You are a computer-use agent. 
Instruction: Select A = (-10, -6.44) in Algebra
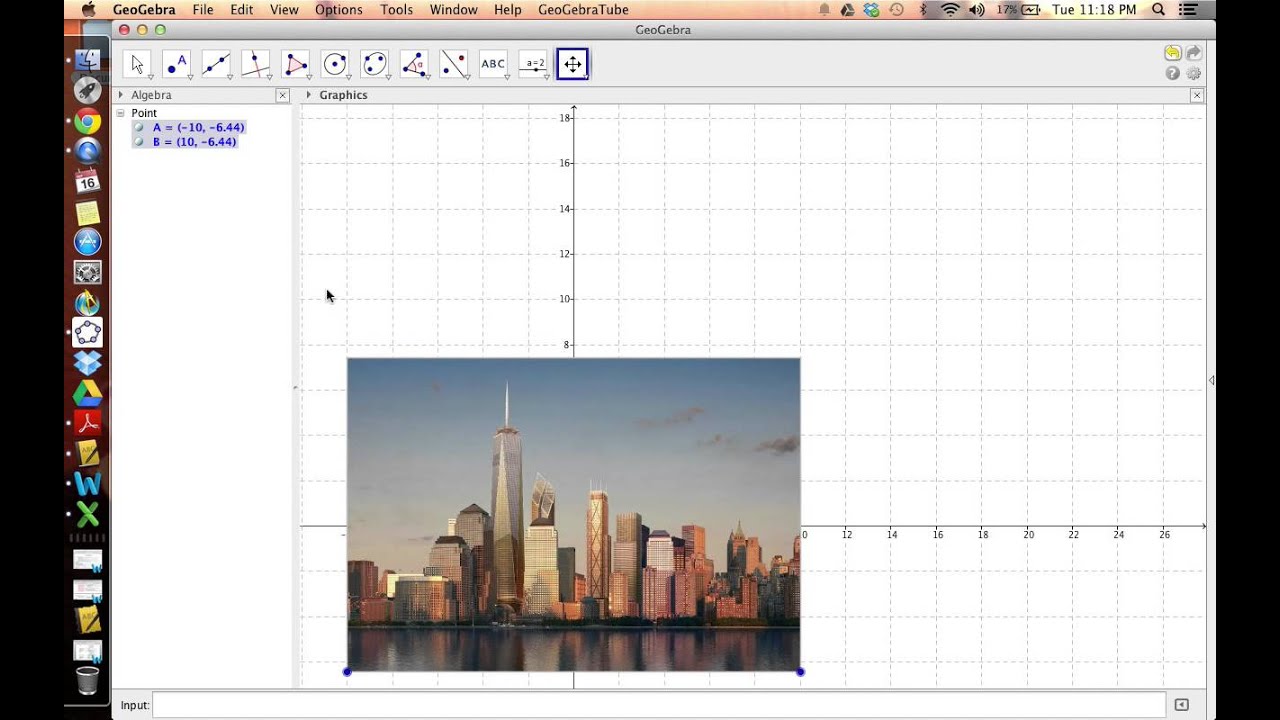point(198,128)
